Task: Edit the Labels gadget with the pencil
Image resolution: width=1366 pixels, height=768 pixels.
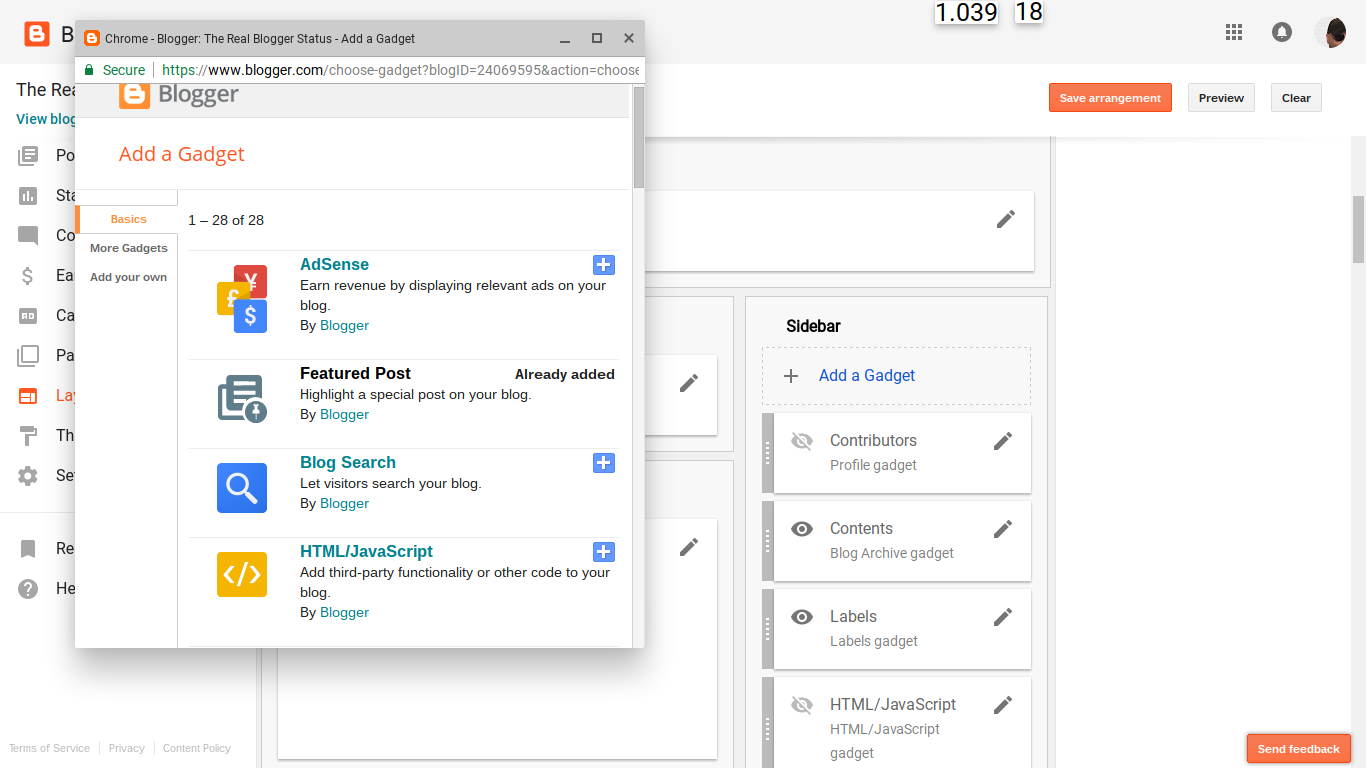Action: pos(1003,617)
